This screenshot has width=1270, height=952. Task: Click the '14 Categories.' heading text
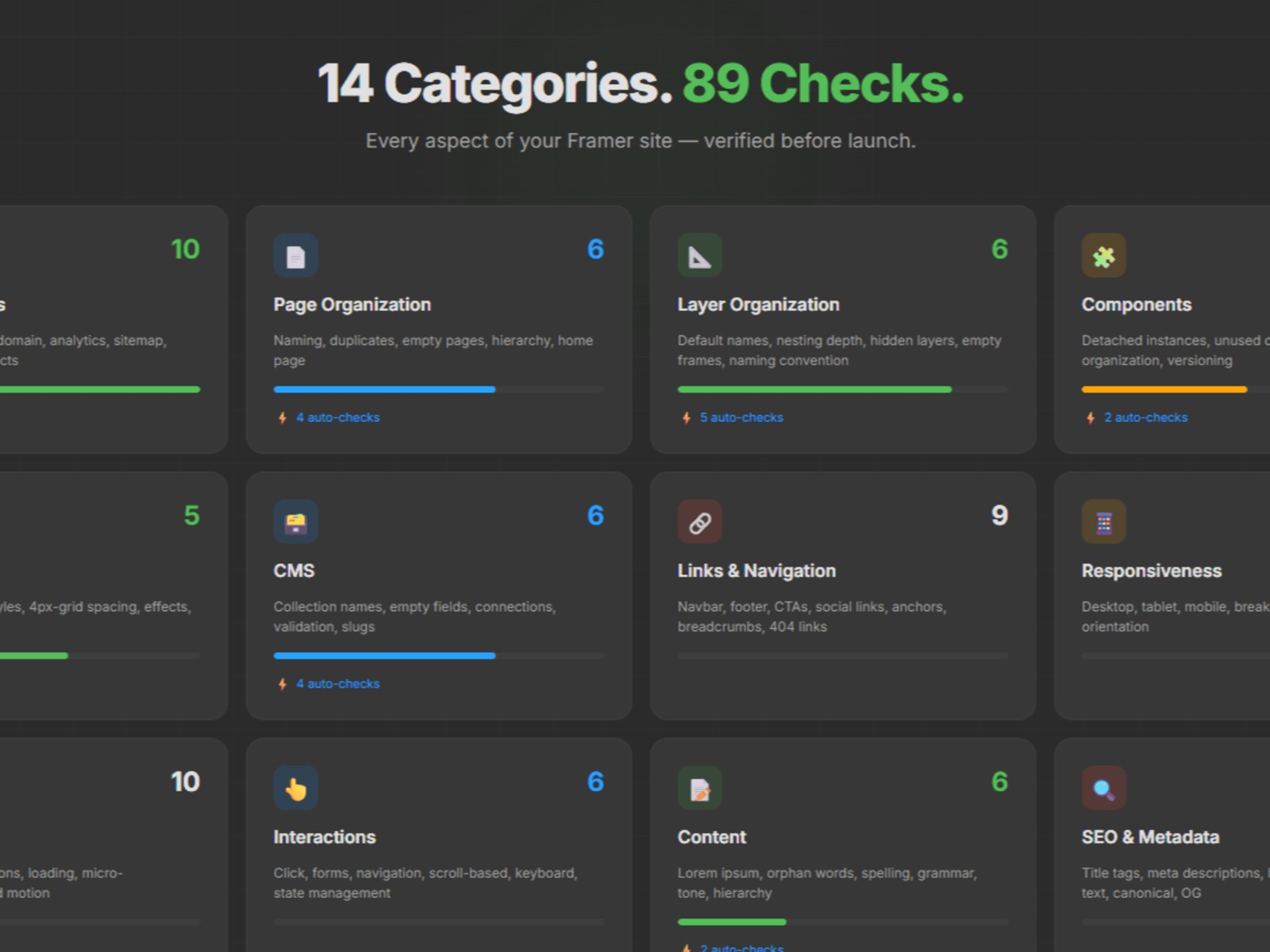[495, 84]
